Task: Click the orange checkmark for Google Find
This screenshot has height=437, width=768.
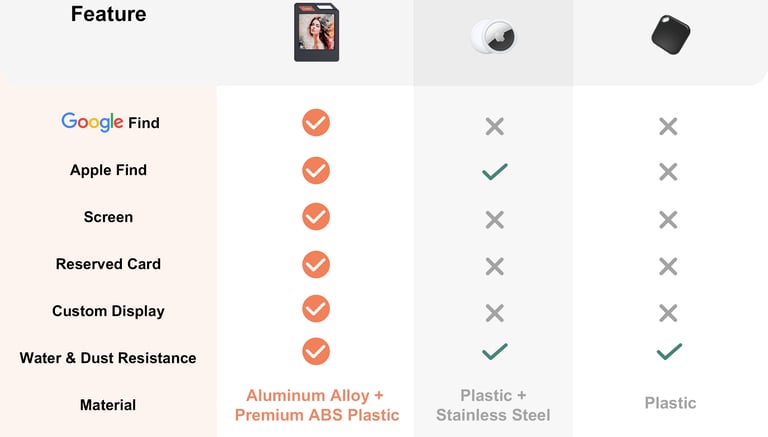Action: pyautogui.click(x=316, y=122)
